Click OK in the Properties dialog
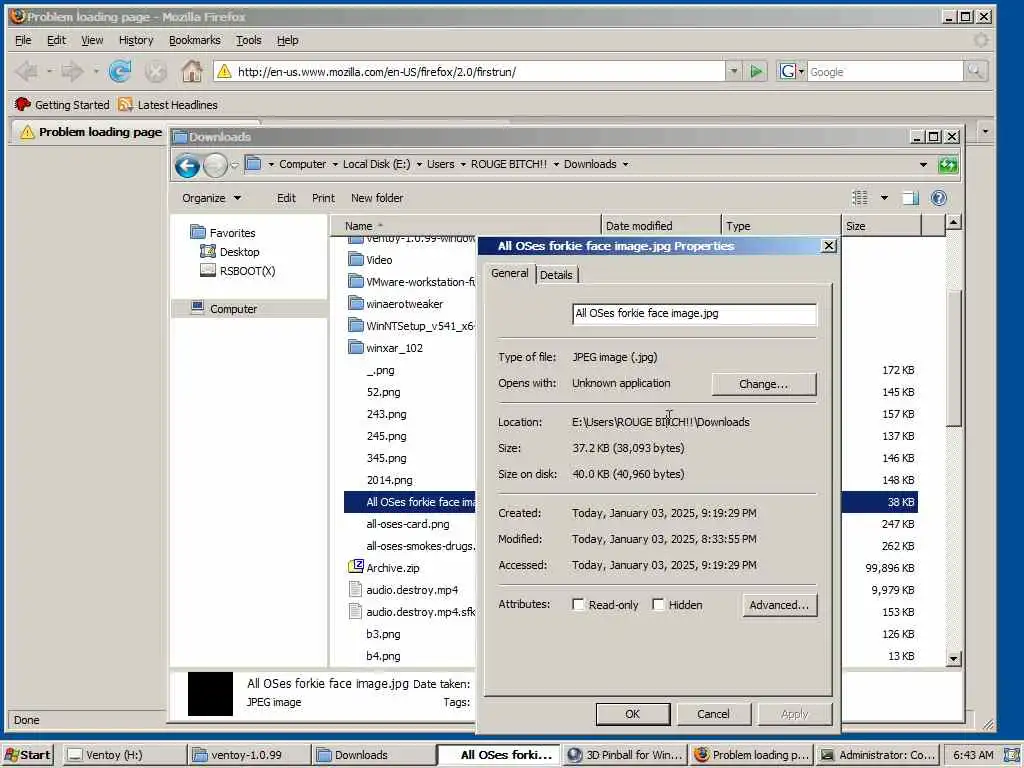This screenshot has height=768, width=1024. pos(632,714)
